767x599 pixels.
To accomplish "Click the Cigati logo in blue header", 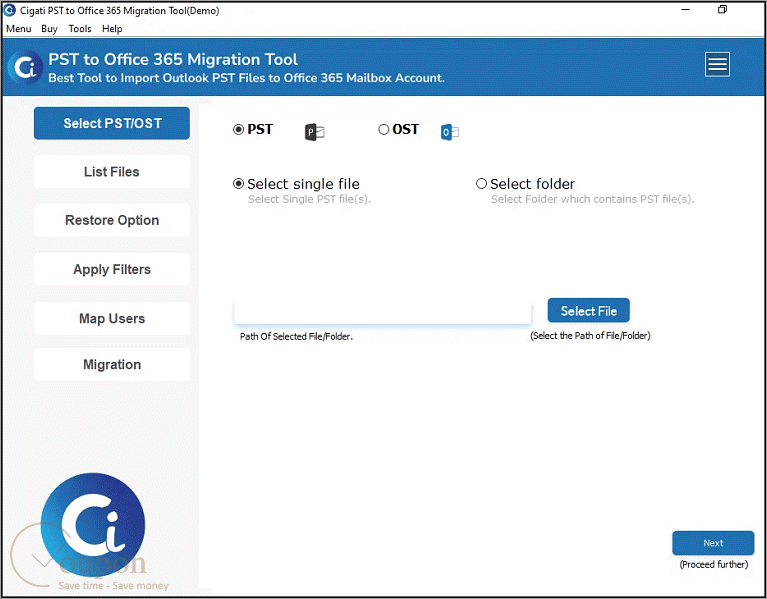I will 25,67.
